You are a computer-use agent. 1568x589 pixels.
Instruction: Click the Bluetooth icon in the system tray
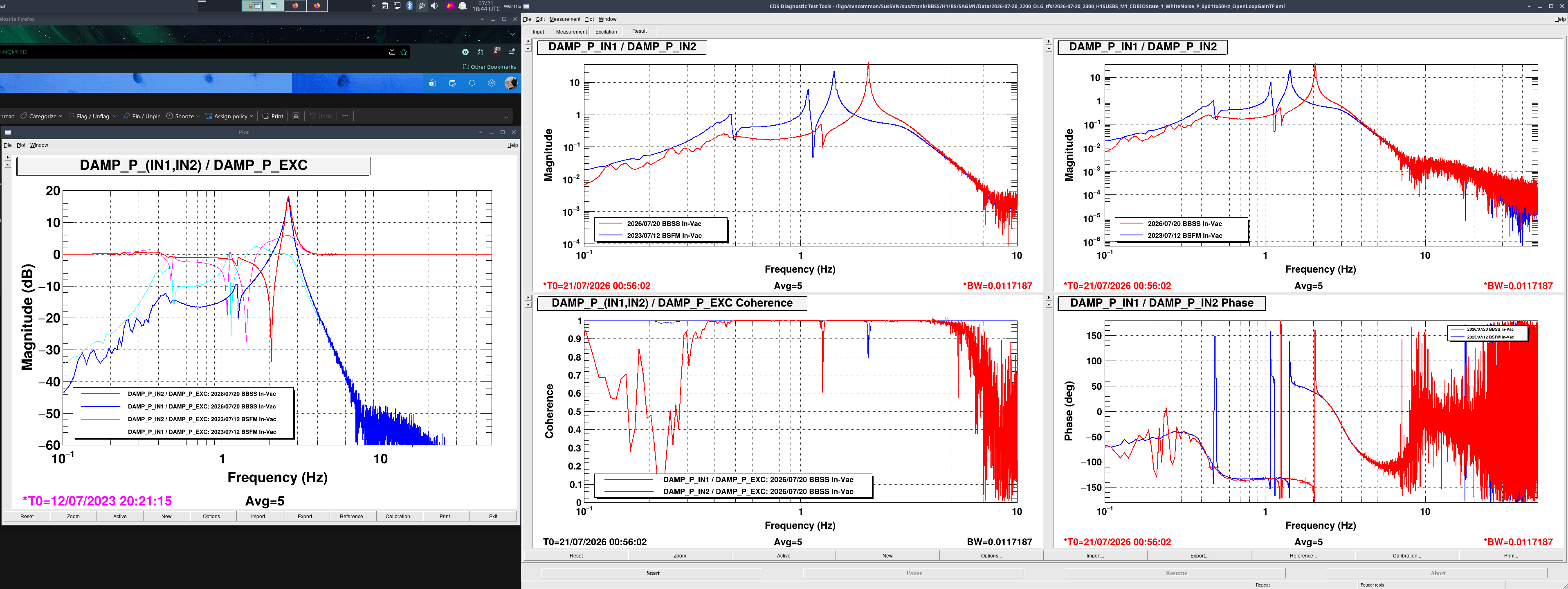(410, 5)
